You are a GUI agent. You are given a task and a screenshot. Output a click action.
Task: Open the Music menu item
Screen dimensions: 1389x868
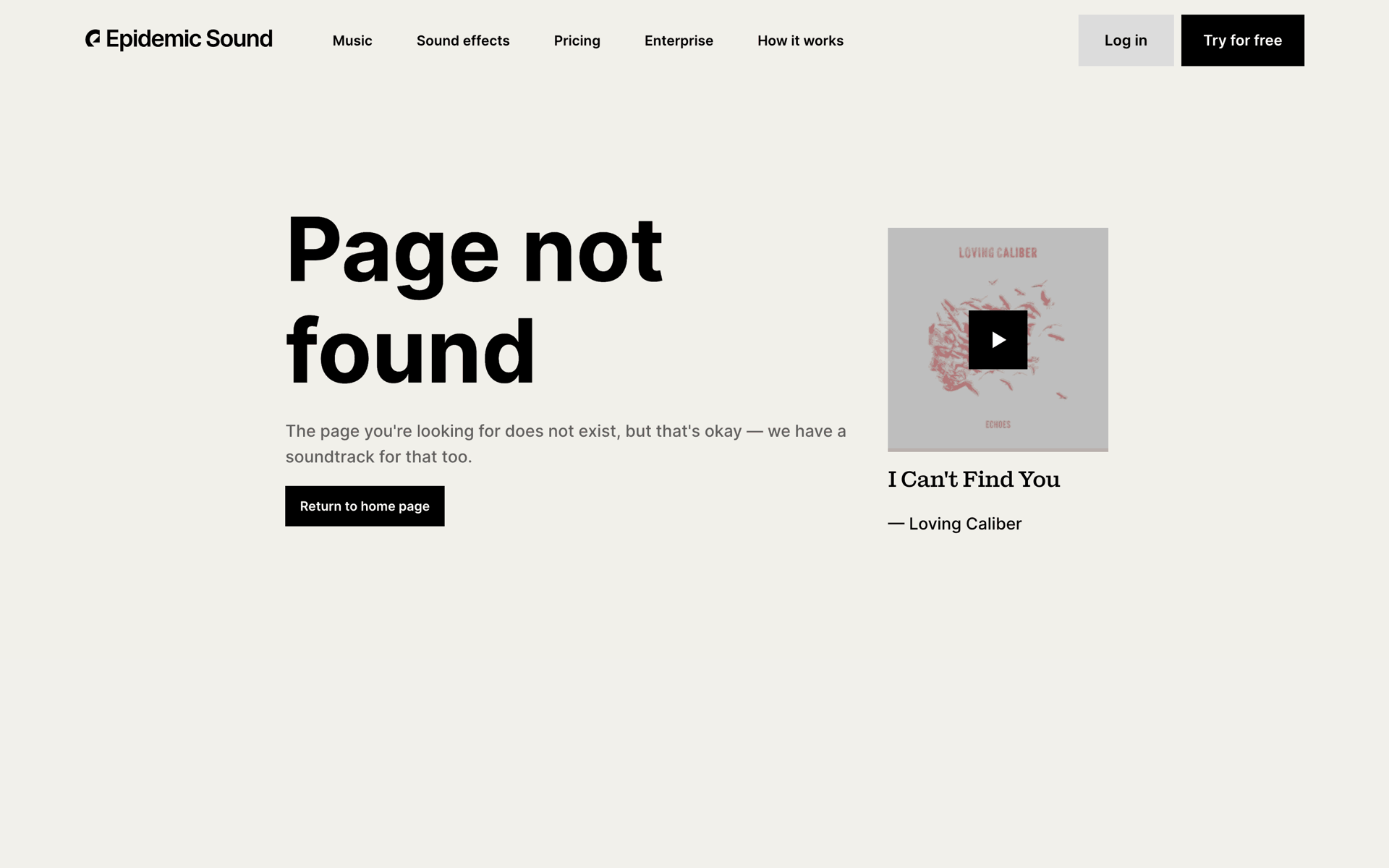[x=352, y=41]
